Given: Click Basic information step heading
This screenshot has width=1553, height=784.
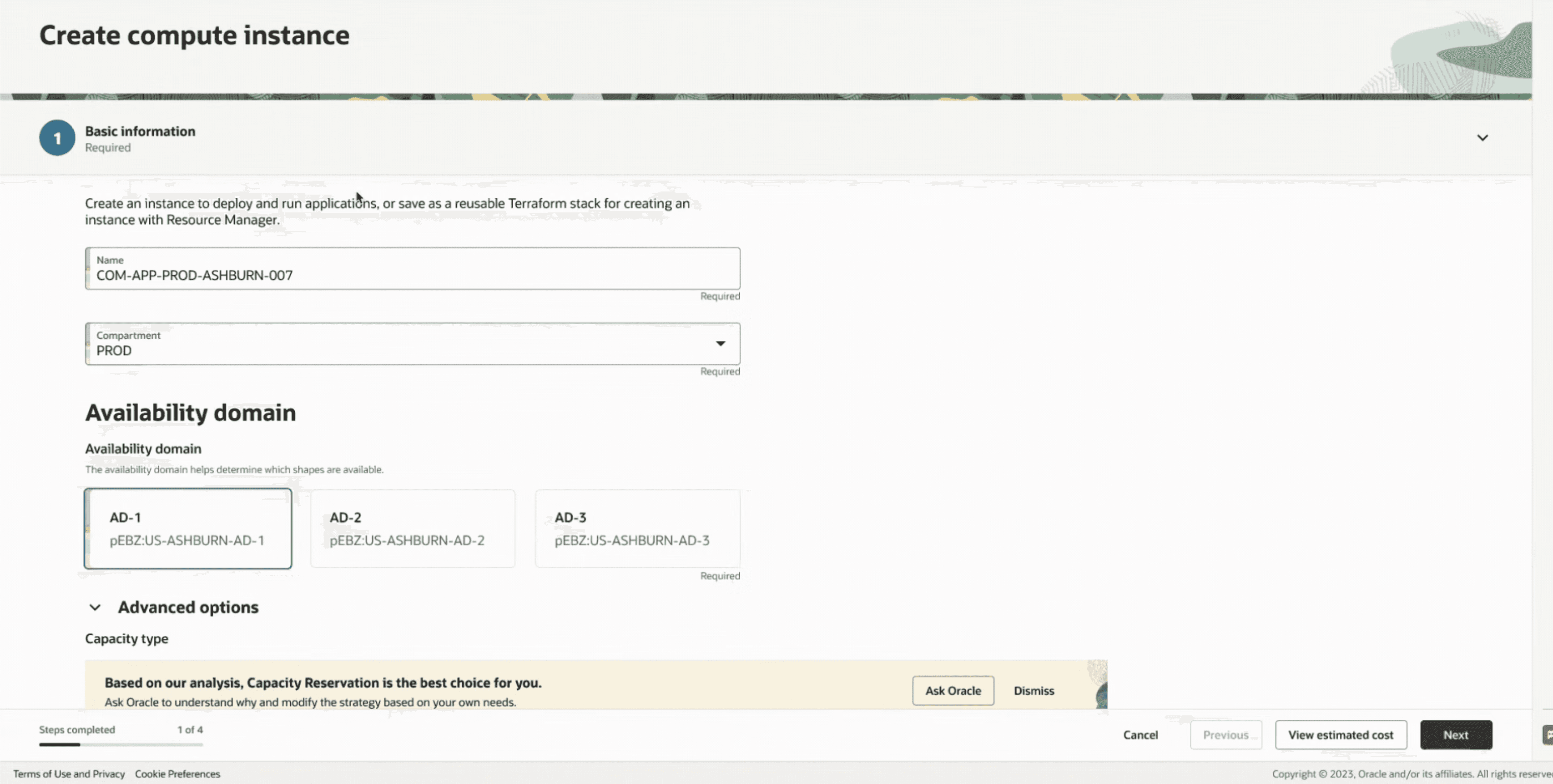Looking at the screenshot, I should point(140,131).
